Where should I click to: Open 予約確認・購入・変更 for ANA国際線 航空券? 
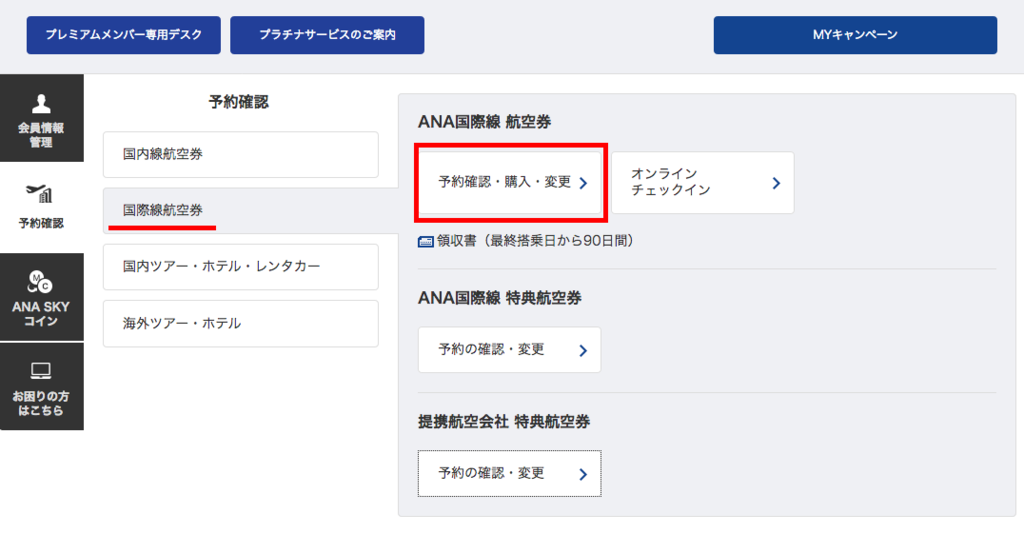click(509, 183)
